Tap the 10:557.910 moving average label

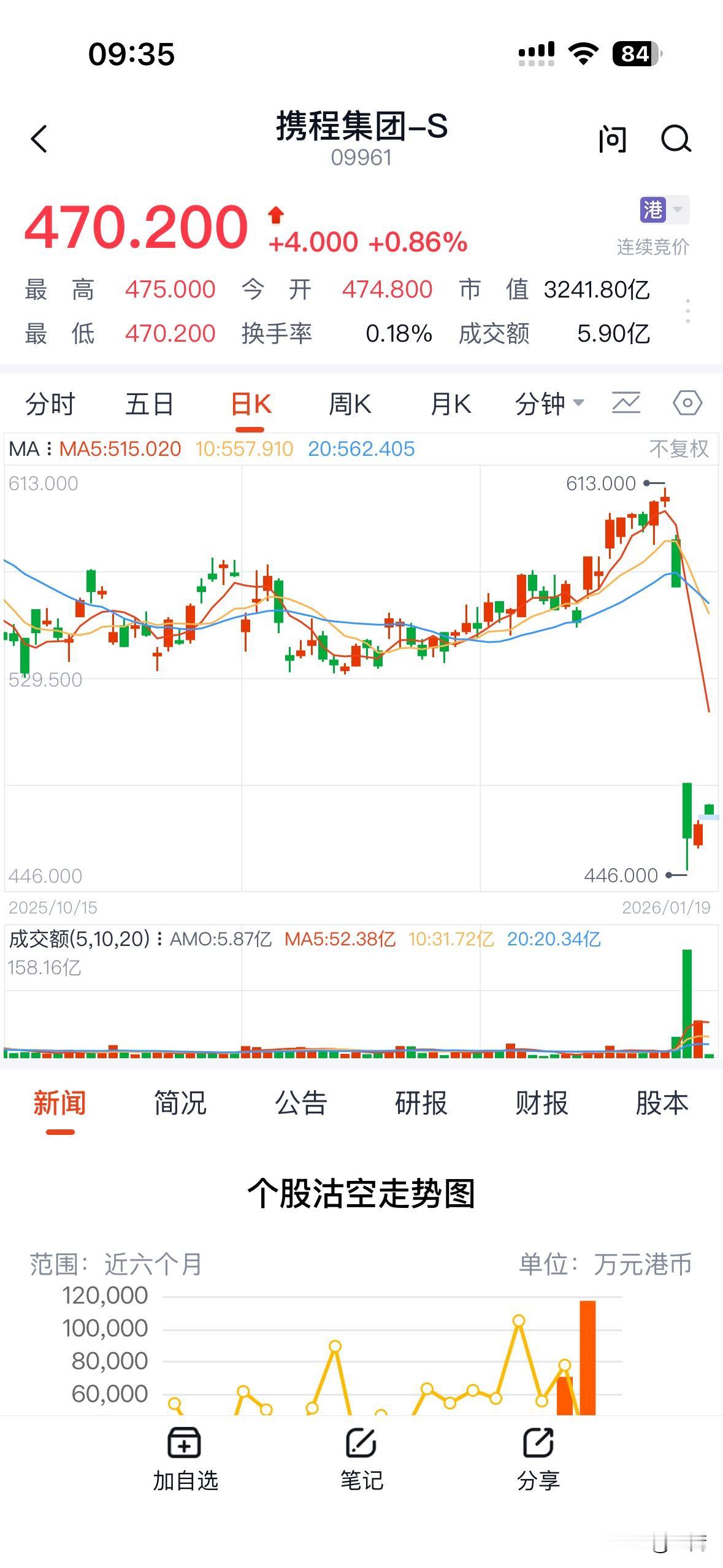244,449
